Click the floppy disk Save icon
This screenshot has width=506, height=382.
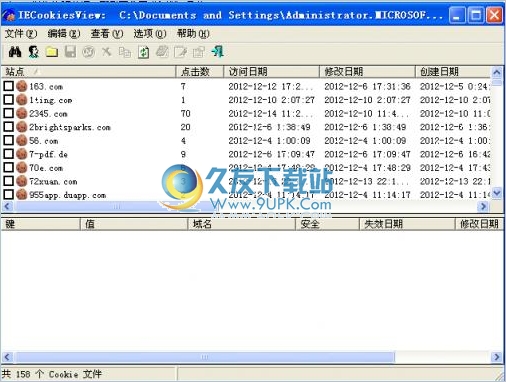(70, 52)
